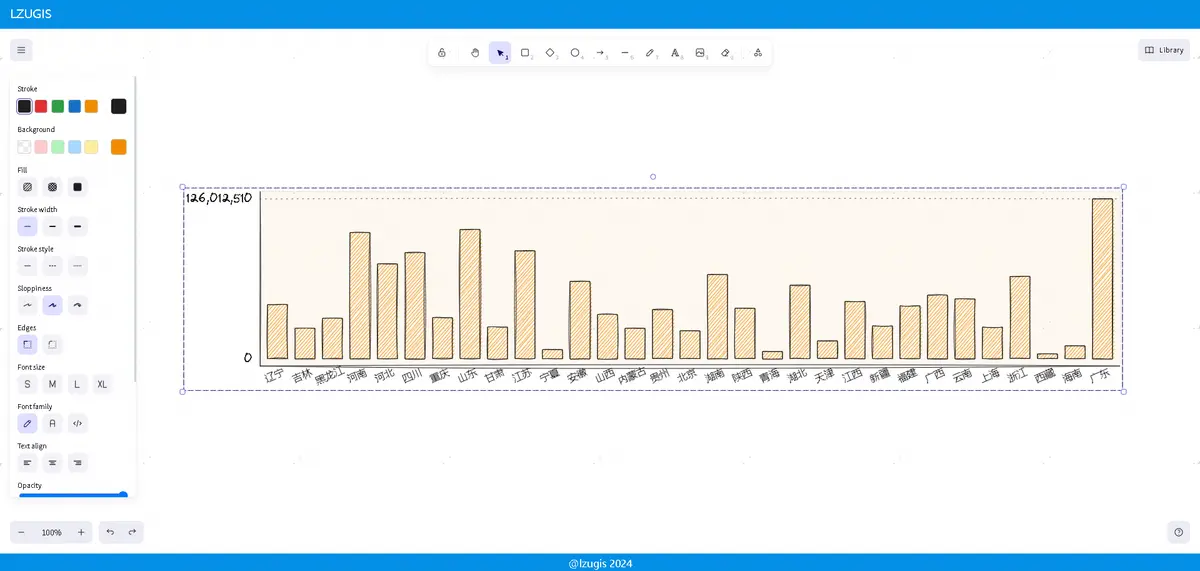This screenshot has width=1200, height=571.
Task: Set sloppiness to cartoonist
Action: pos(77,305)
